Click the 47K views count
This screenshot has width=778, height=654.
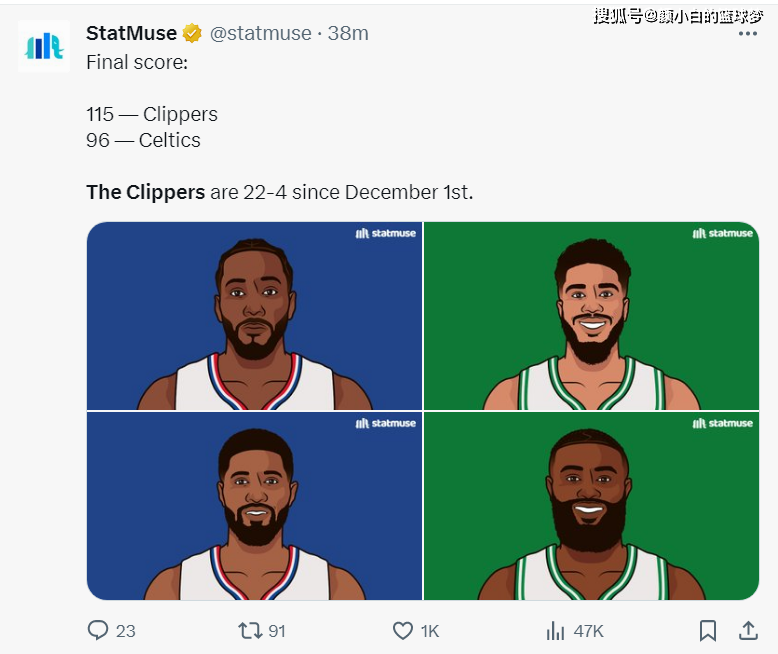pos(588,631)
